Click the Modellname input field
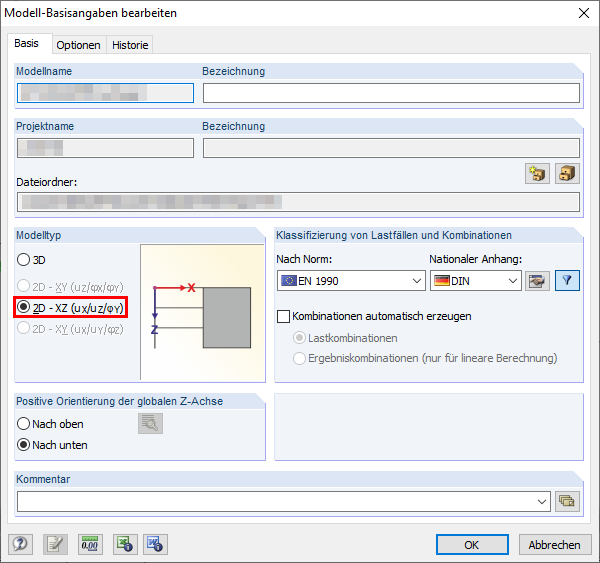600x563 pixels. click(105, 93)
